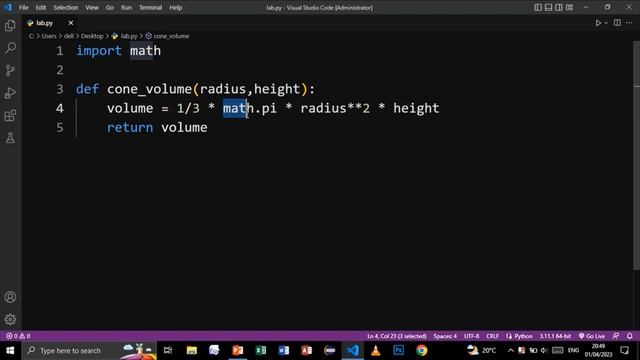The width and height of the screenshot is (640, 360).
Task: Open VLC media player from taskbar
Action: pyautogui.click(x=376, y=351)
